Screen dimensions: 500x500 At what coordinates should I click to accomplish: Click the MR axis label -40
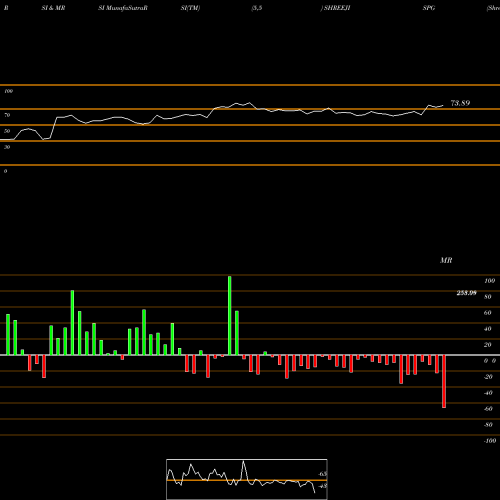point(488,393)
